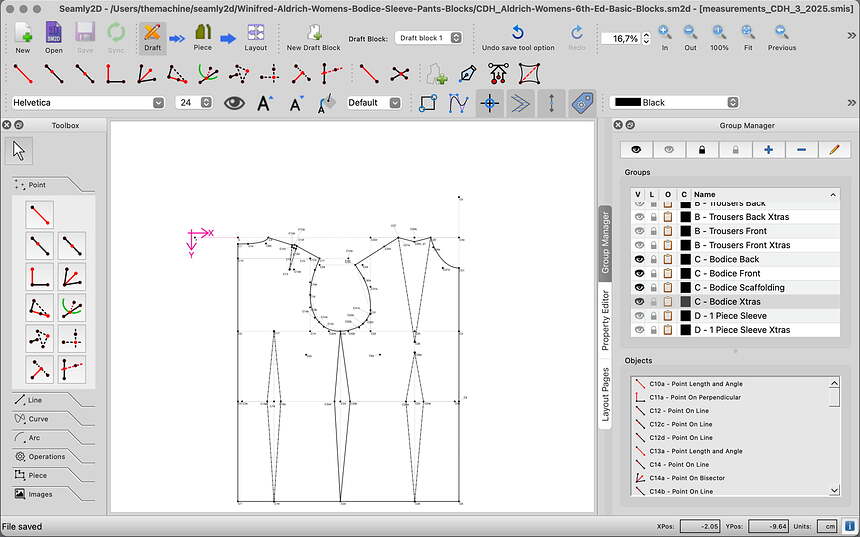Set zoom to 100%

pos(719,37)
